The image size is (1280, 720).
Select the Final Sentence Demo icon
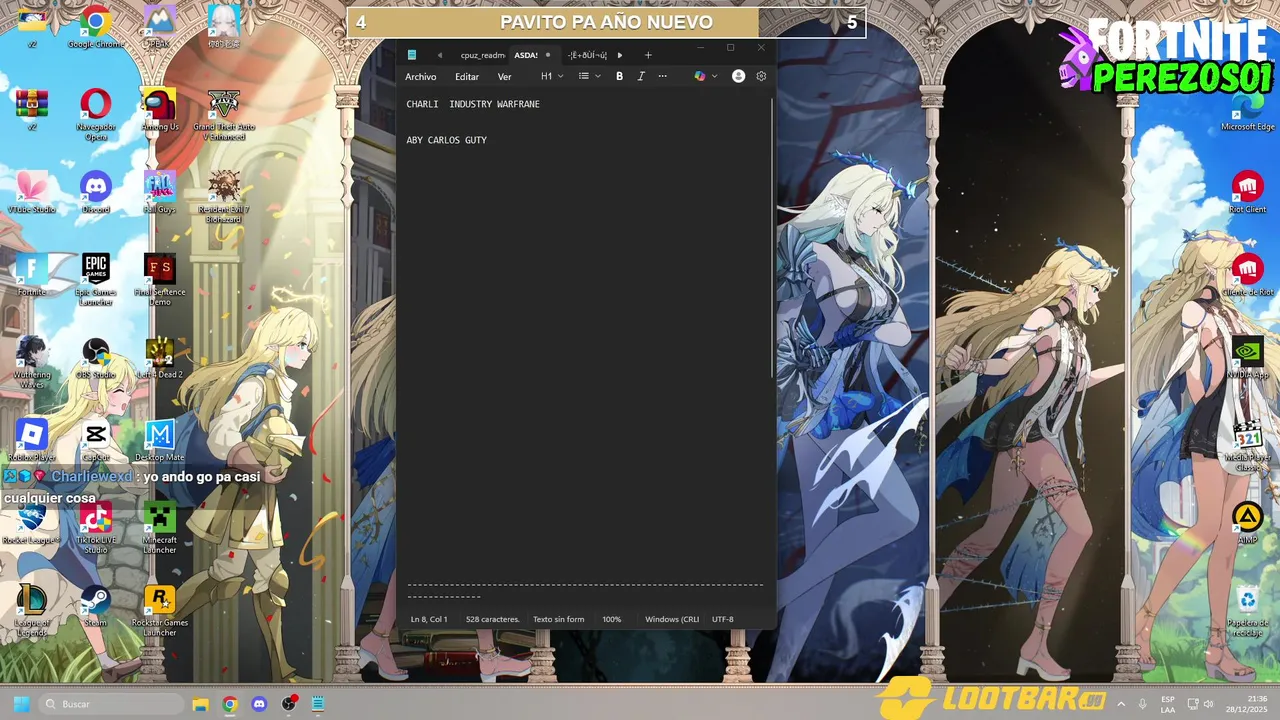(x=160, y=280)
